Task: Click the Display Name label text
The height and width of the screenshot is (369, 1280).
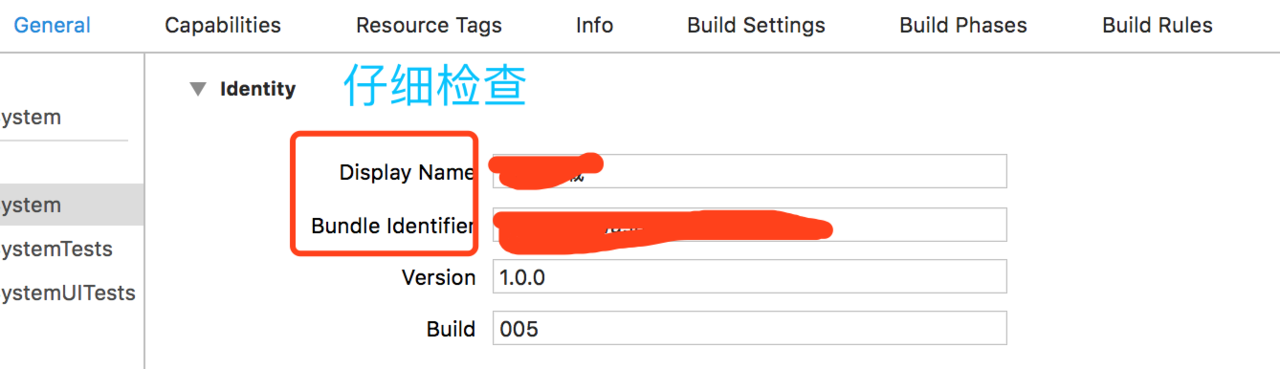Action: [x=407, y=172]
